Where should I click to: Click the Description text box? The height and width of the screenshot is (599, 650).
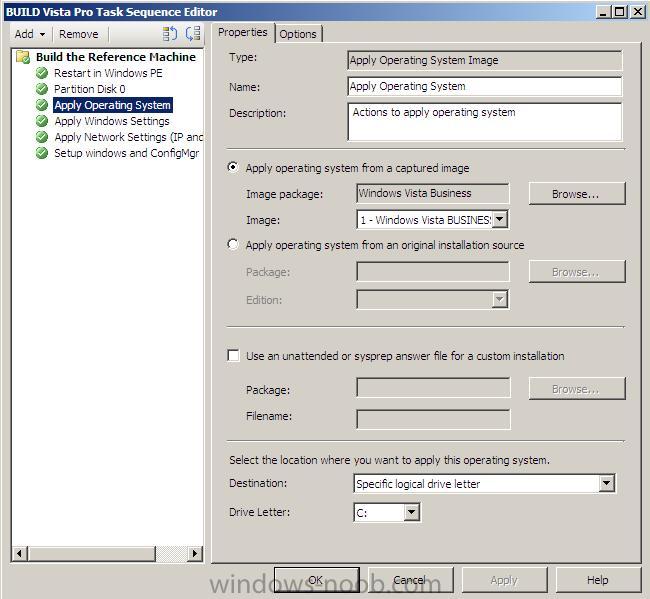(x=485, y=122)
